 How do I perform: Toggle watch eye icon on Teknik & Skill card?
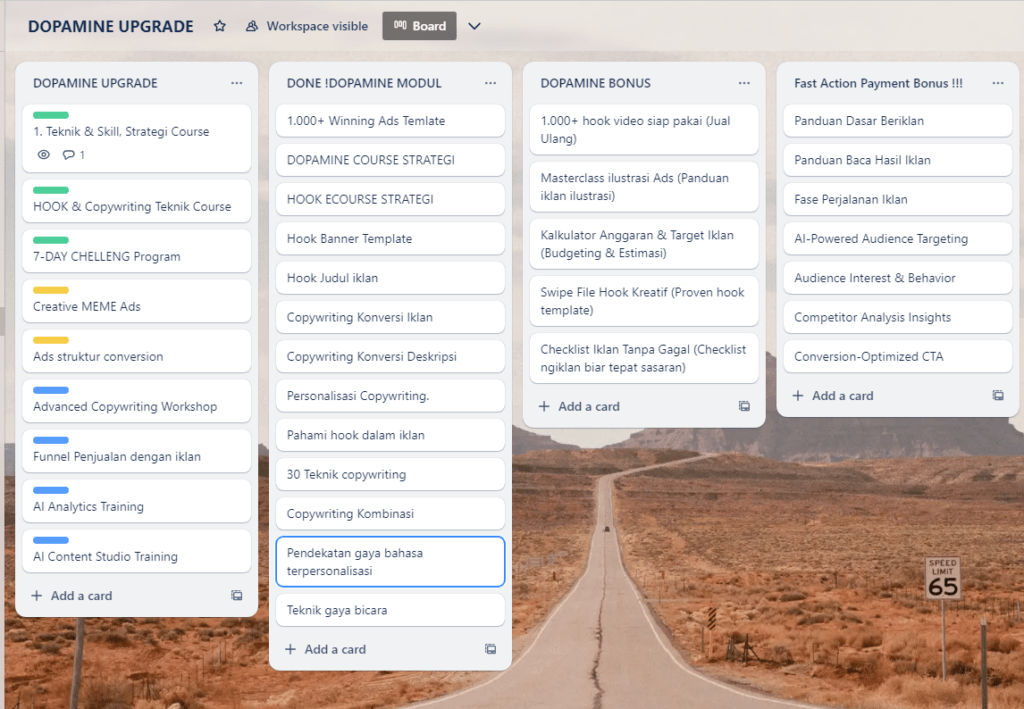point(43,155)
